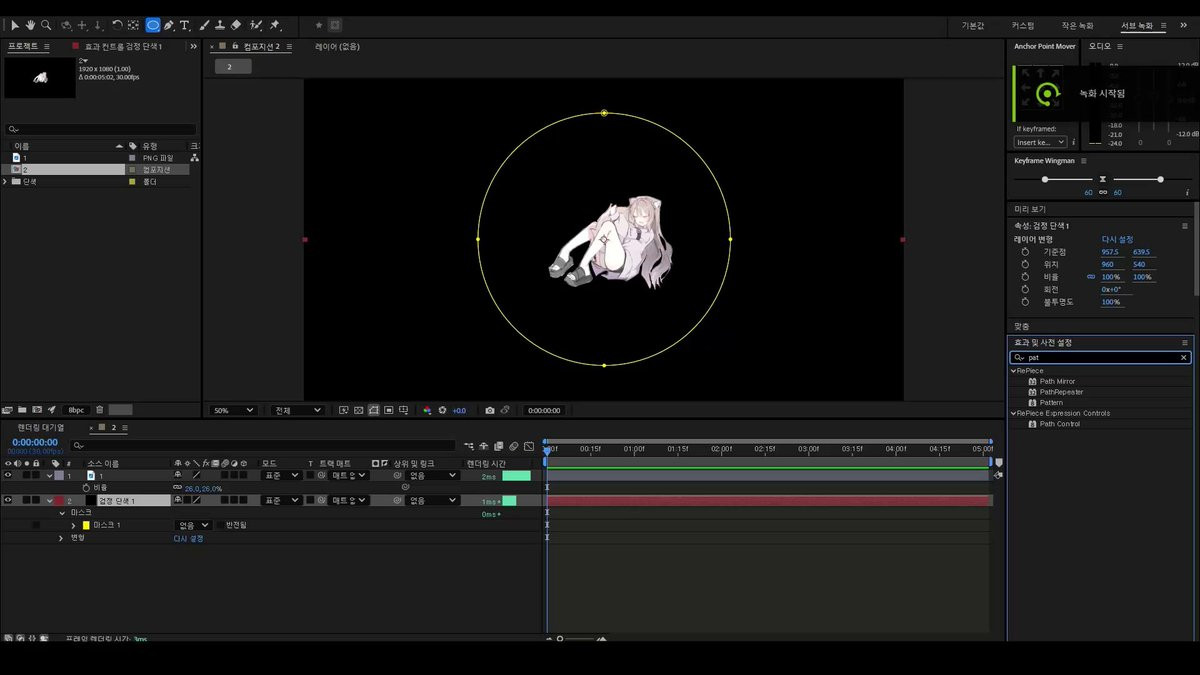Open the 렌더링 대기열 tab
The height and width of the screenshot is (675, 1200).
tap(40, 428)
